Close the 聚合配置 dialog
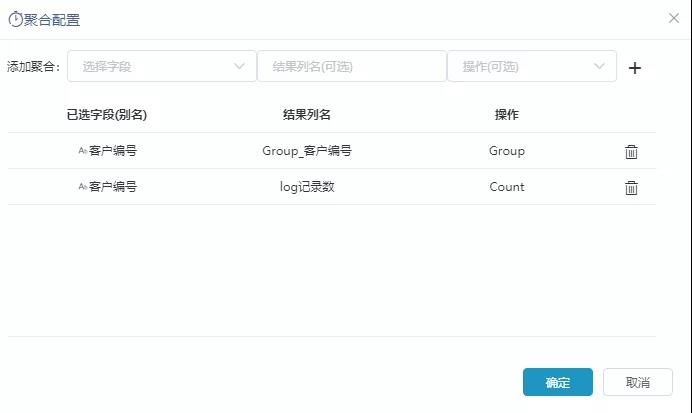The height and width of the screenshot is (413, 692). pyautogui.click(x=673, y=18)
